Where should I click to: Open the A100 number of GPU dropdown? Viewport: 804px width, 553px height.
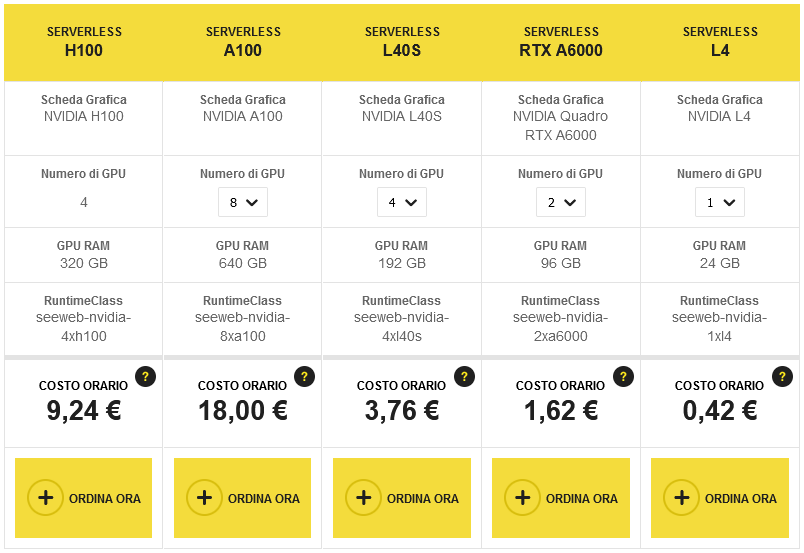coord(243,202)
